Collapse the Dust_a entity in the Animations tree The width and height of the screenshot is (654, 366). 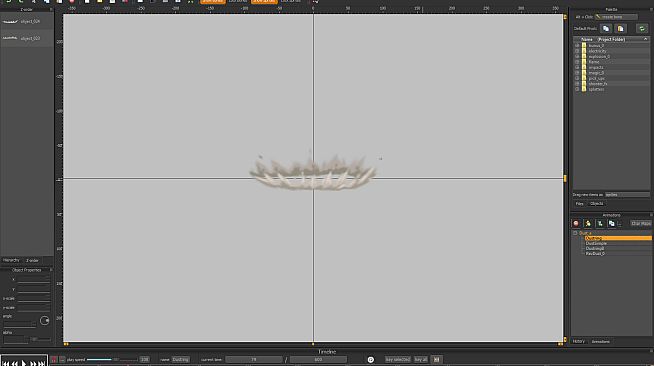click(575, 233)
